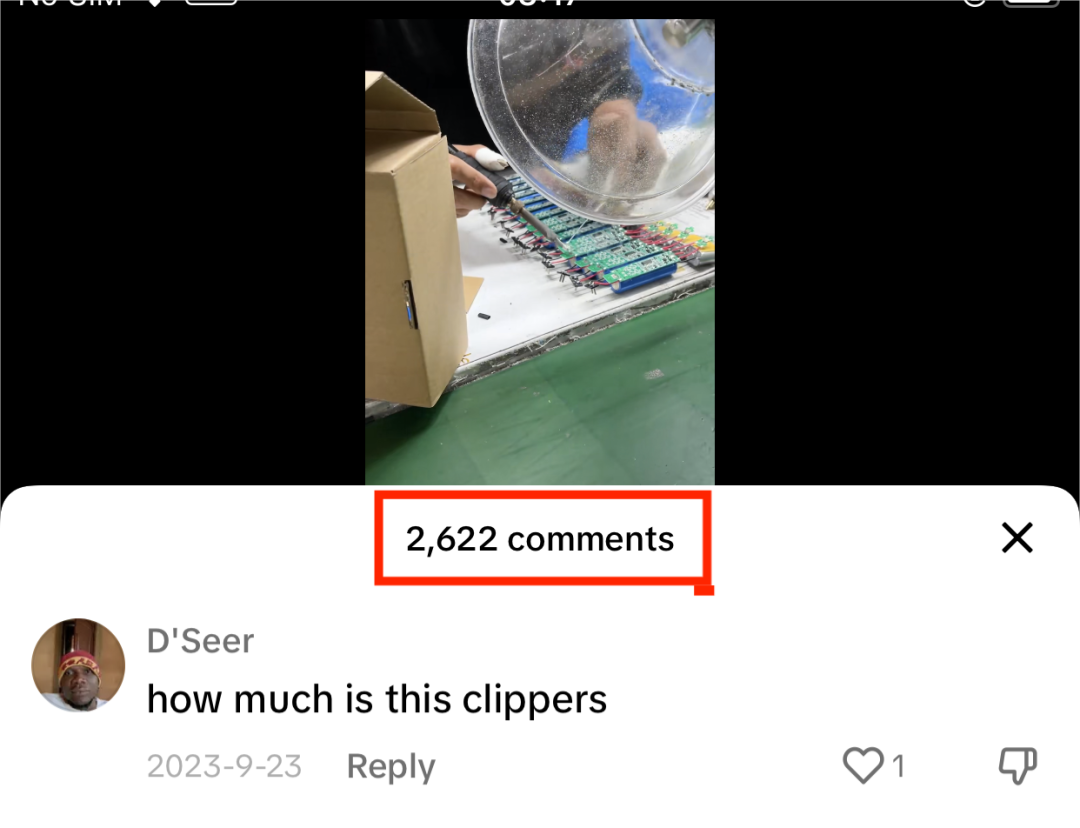1080x828 pixels.
Task: Tap the clock in the status bar
Action: 539,2
